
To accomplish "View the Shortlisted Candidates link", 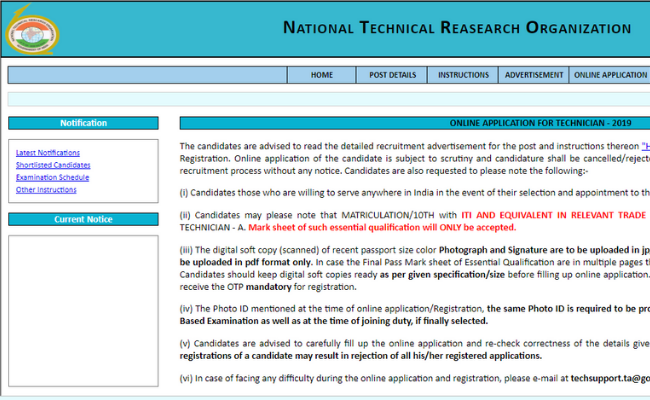I will click(x=53, y=165).
